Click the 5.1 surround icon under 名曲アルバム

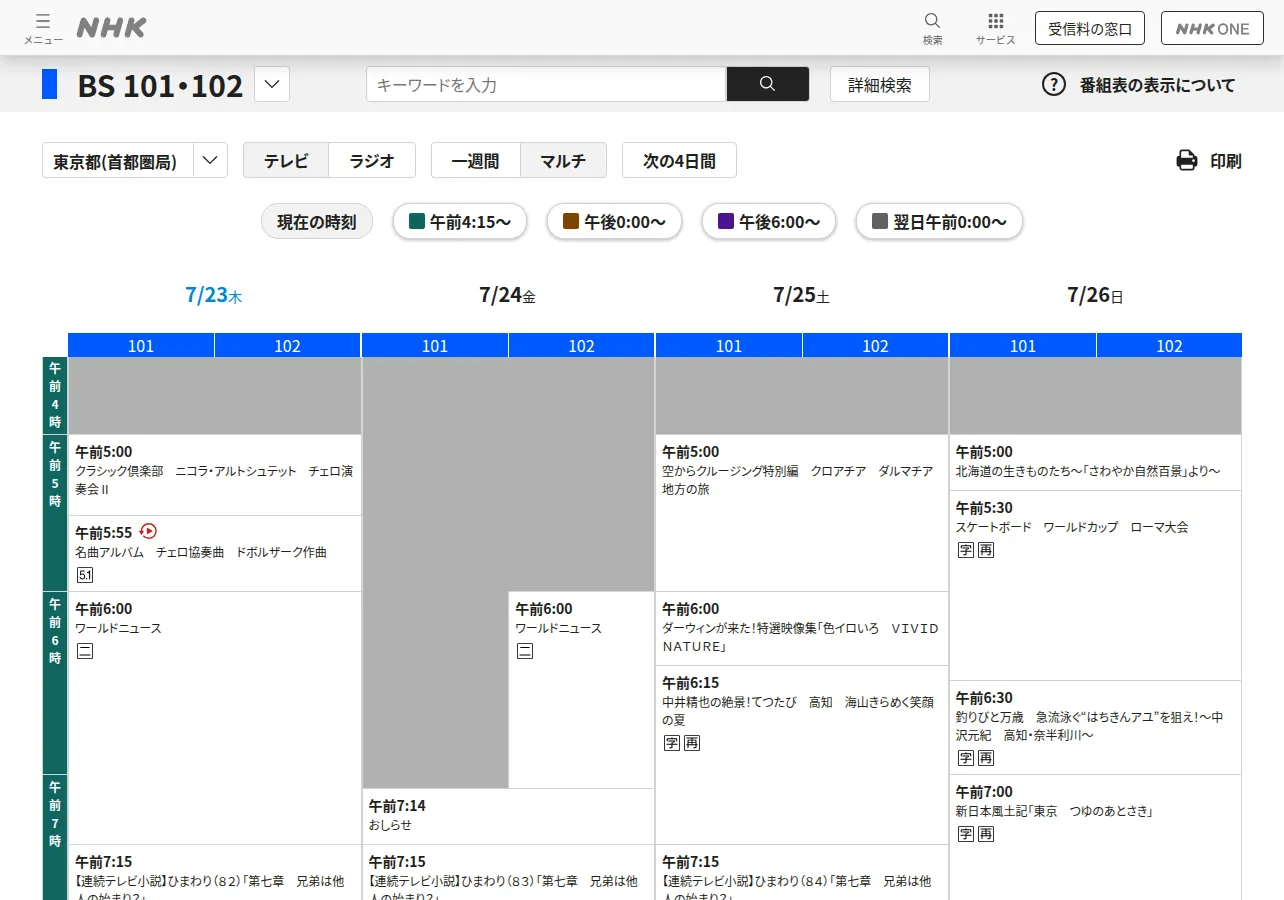pos(85,575)
